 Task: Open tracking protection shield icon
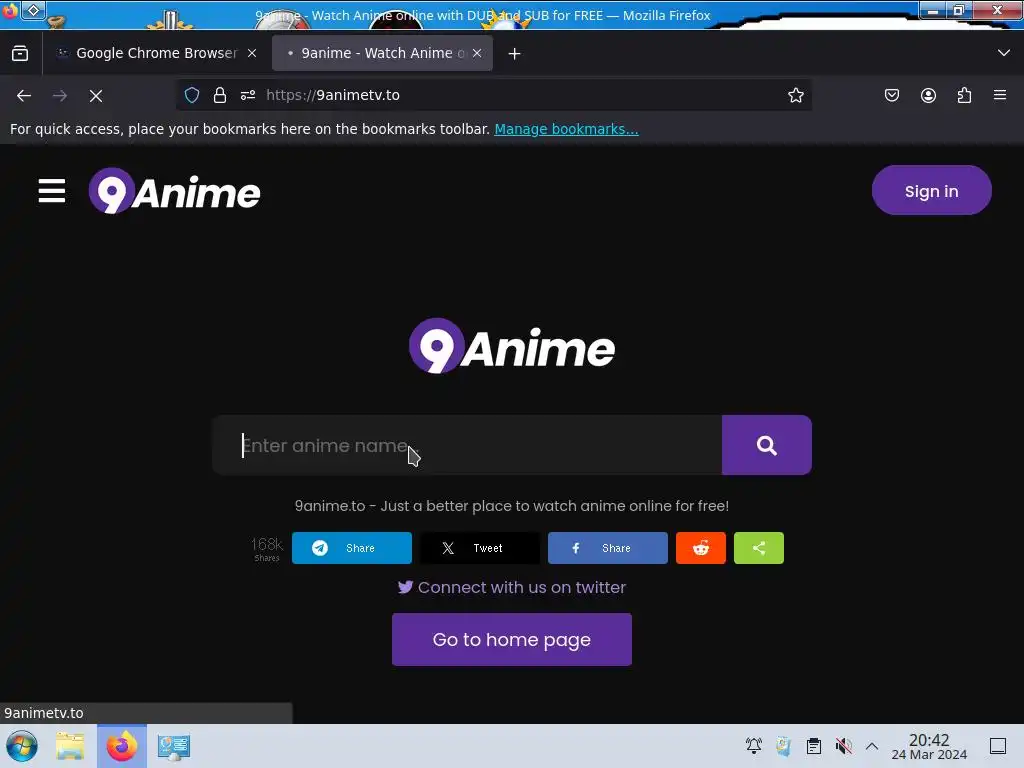[192, 95]
